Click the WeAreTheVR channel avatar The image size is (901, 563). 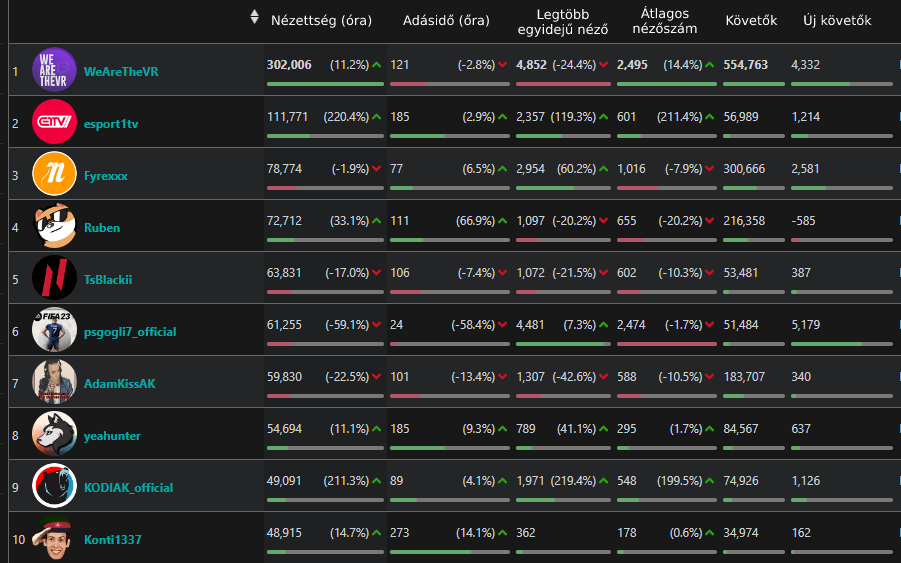[x=54, y=71]
